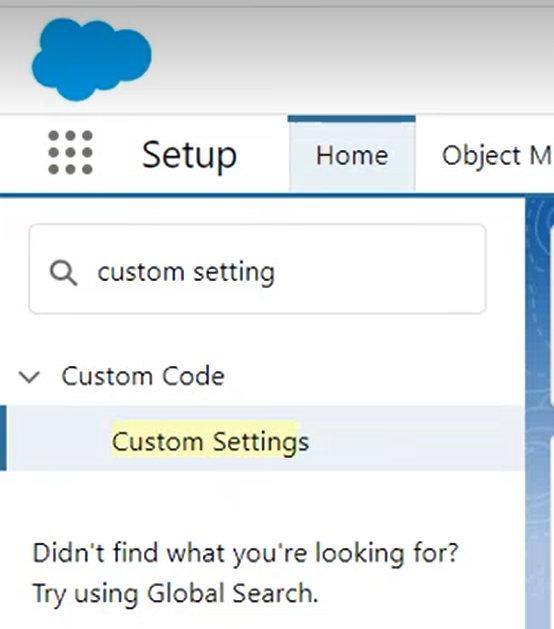Image resolution: width=554 pixels, height=629 pixels.
Task: Open the Object Manager tab
Action: coord(497,155)
